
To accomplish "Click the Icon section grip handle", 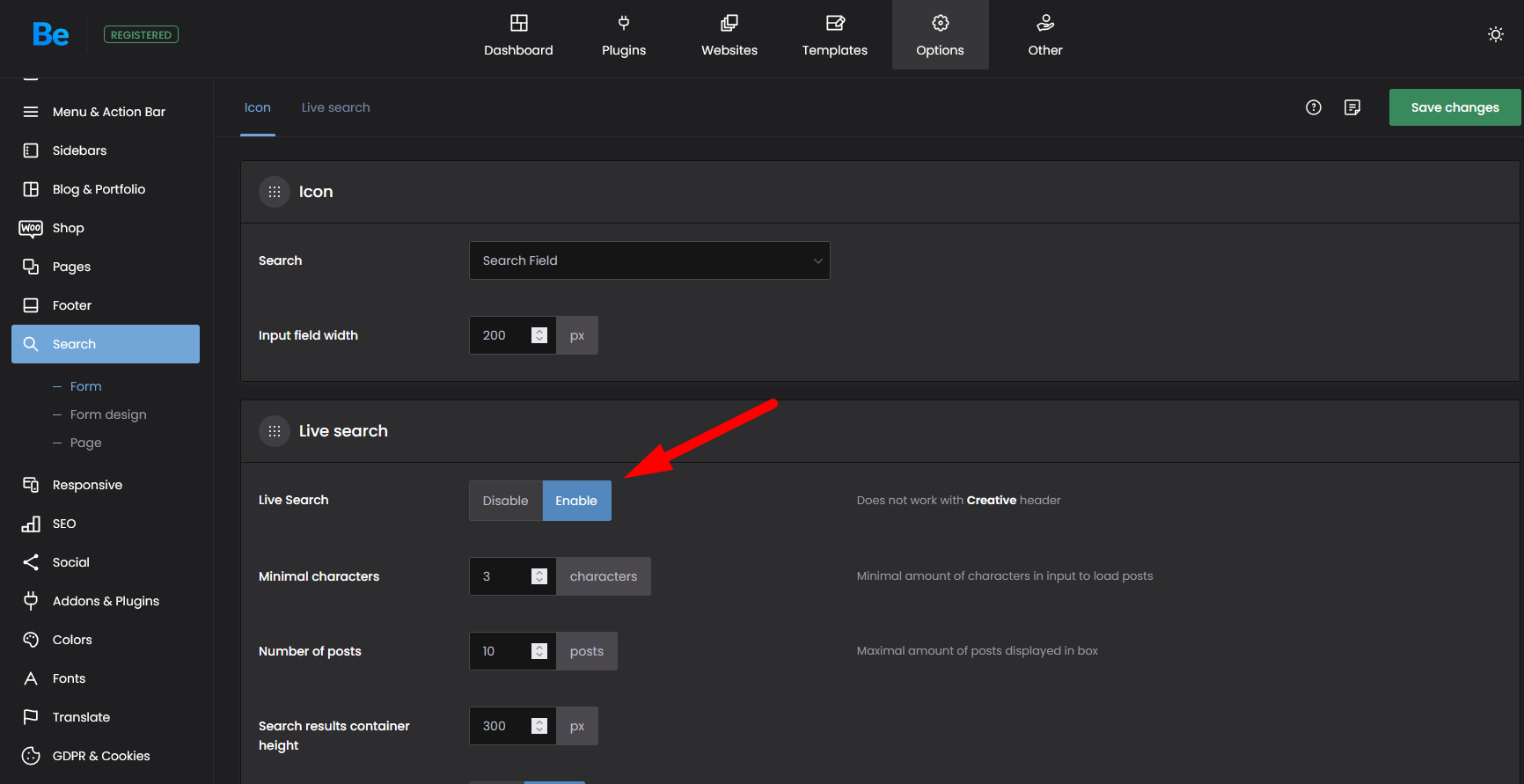I will [275, 192].
